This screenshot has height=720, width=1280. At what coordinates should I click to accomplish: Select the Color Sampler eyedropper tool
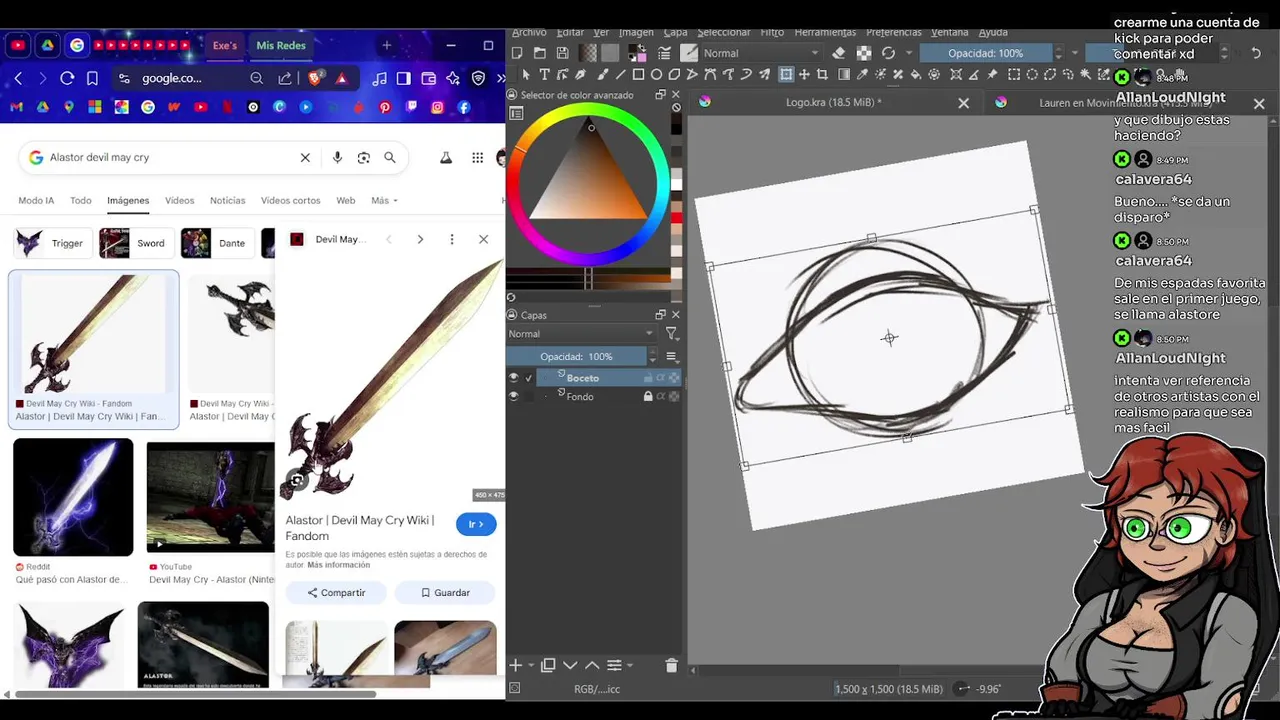pyautogui.click(x=861, y=74)
